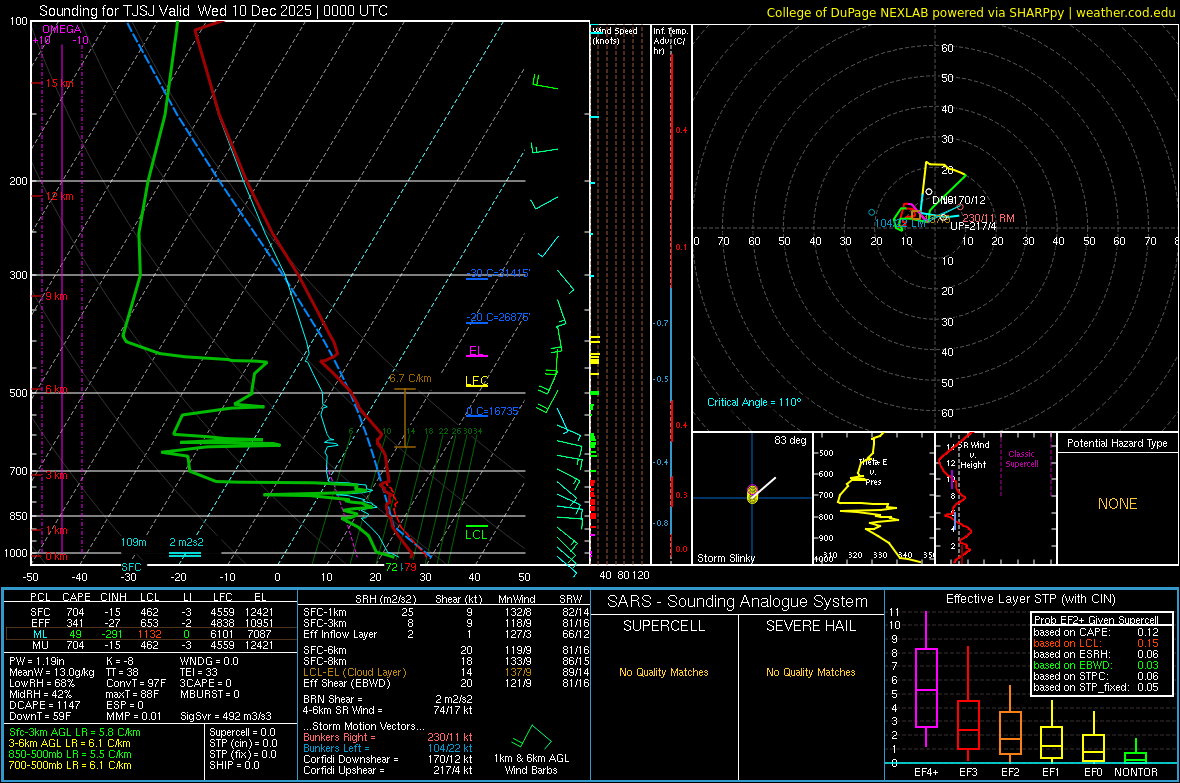This screenshot has height=783, width=1180.
Task: Select the SigSvr = 492 m3/s3 value
Action: point(226,716)
